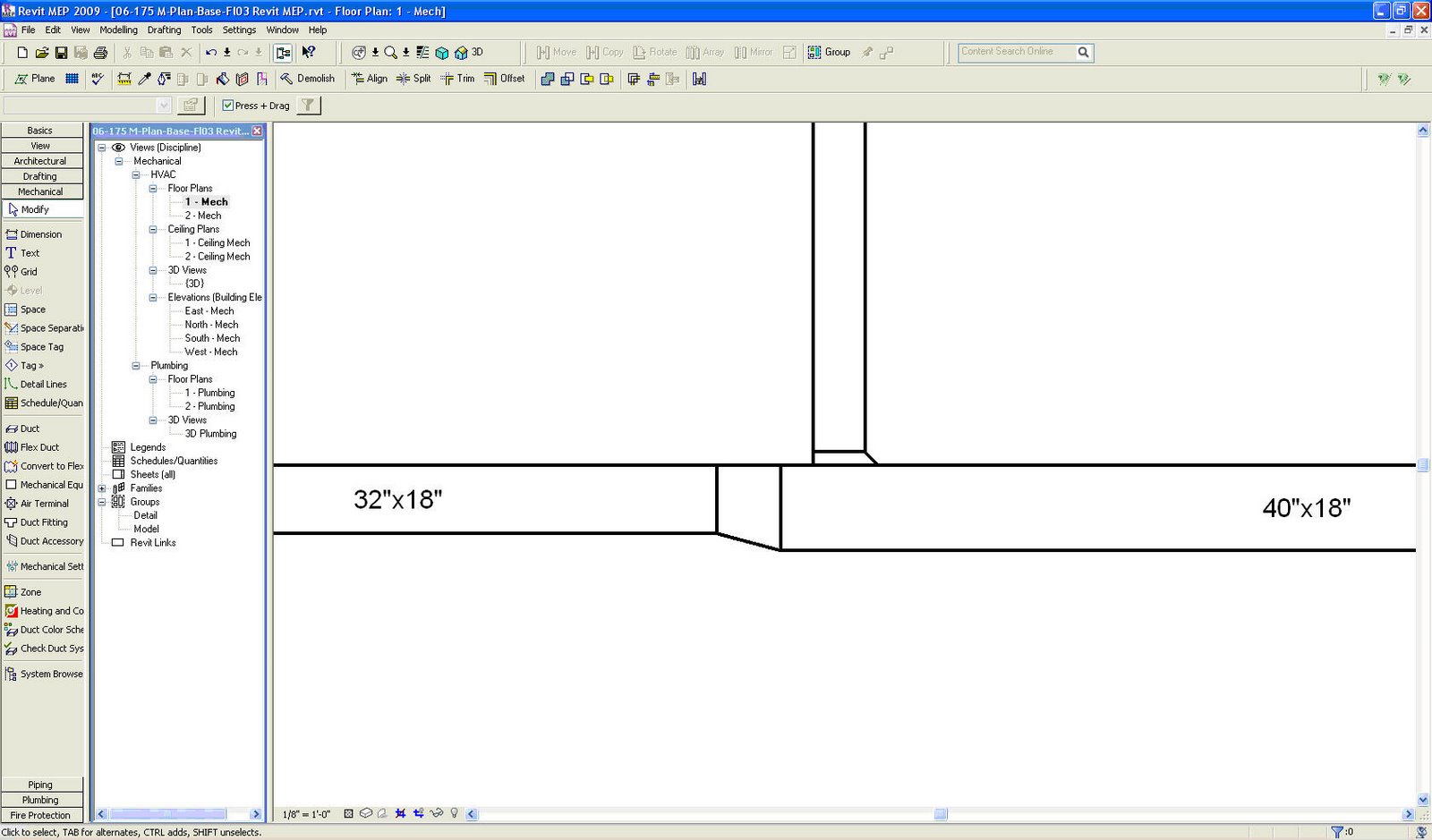Click the Demolish hammer tool
Screen dimensions: 1432x840
(x=307, y=79)
